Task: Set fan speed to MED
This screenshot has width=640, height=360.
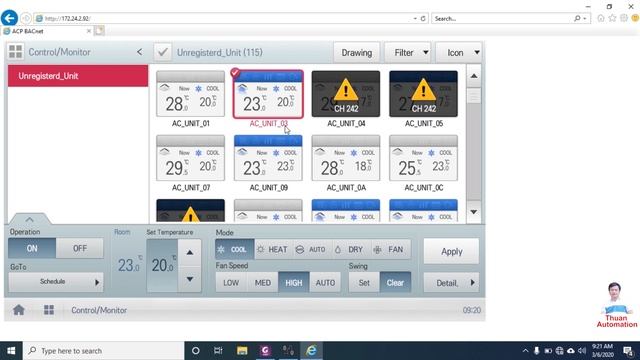Action: pyautogui.click(x=262, y=282)
